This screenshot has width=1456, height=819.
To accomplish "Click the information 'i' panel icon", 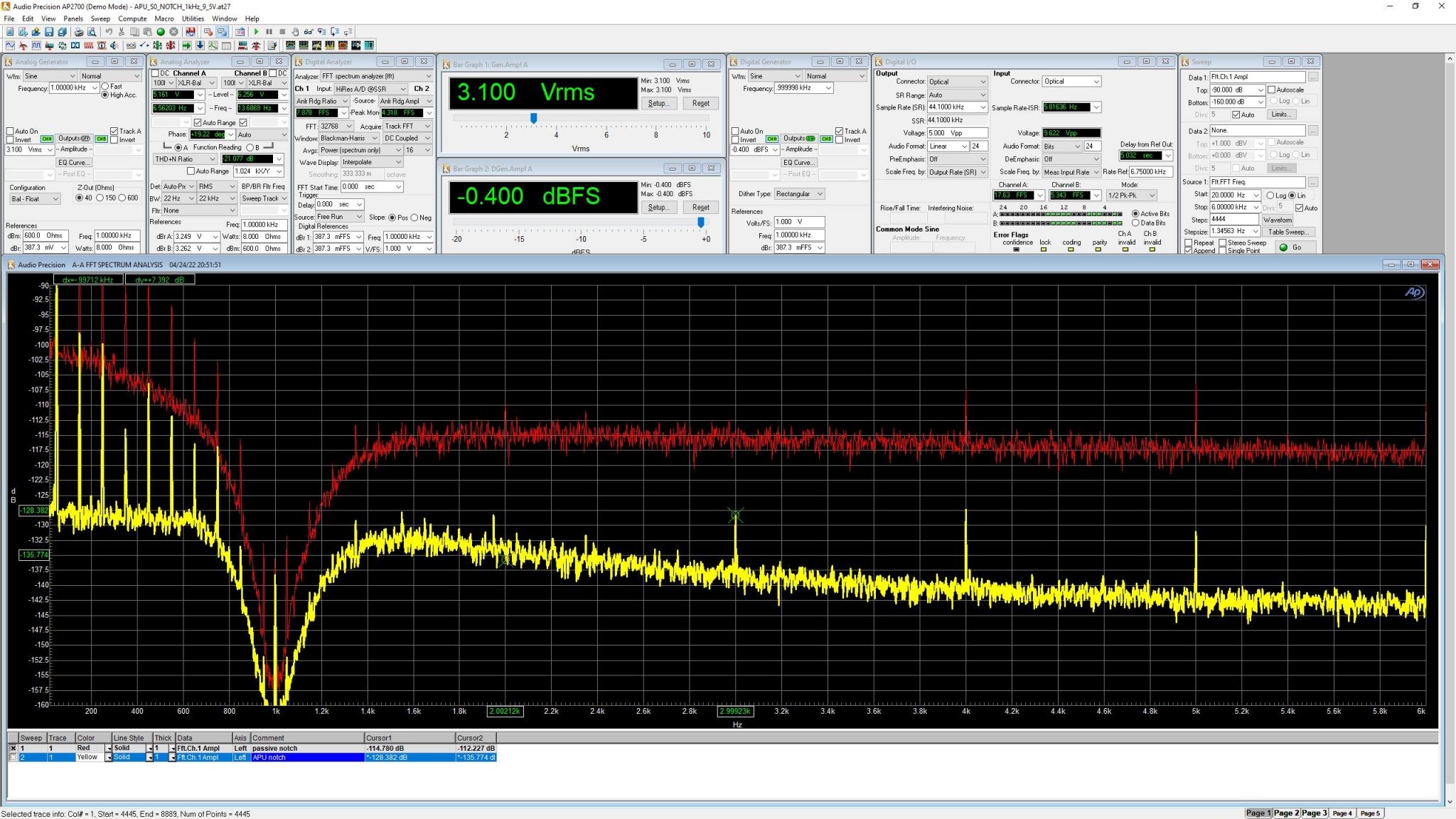I will 102,45.
